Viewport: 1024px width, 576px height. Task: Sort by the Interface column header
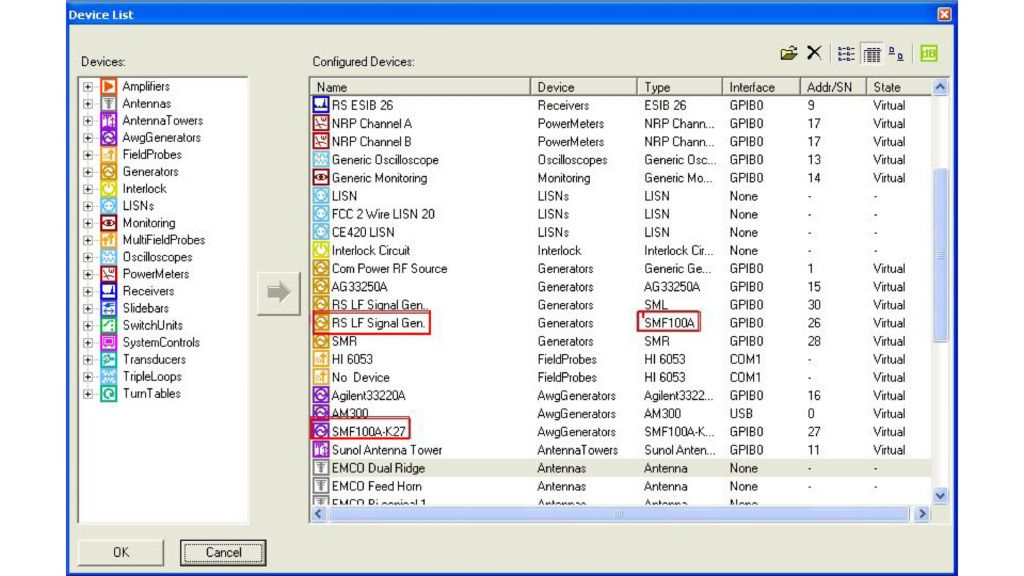[761, 87]
